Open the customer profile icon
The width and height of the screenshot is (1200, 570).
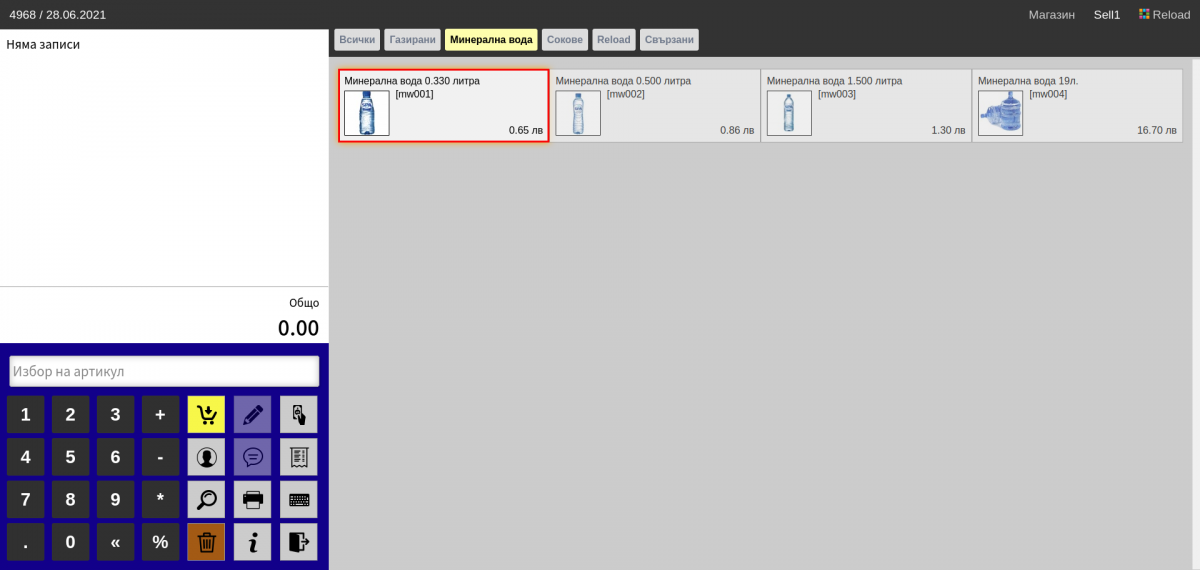click(x=206, y=457)
